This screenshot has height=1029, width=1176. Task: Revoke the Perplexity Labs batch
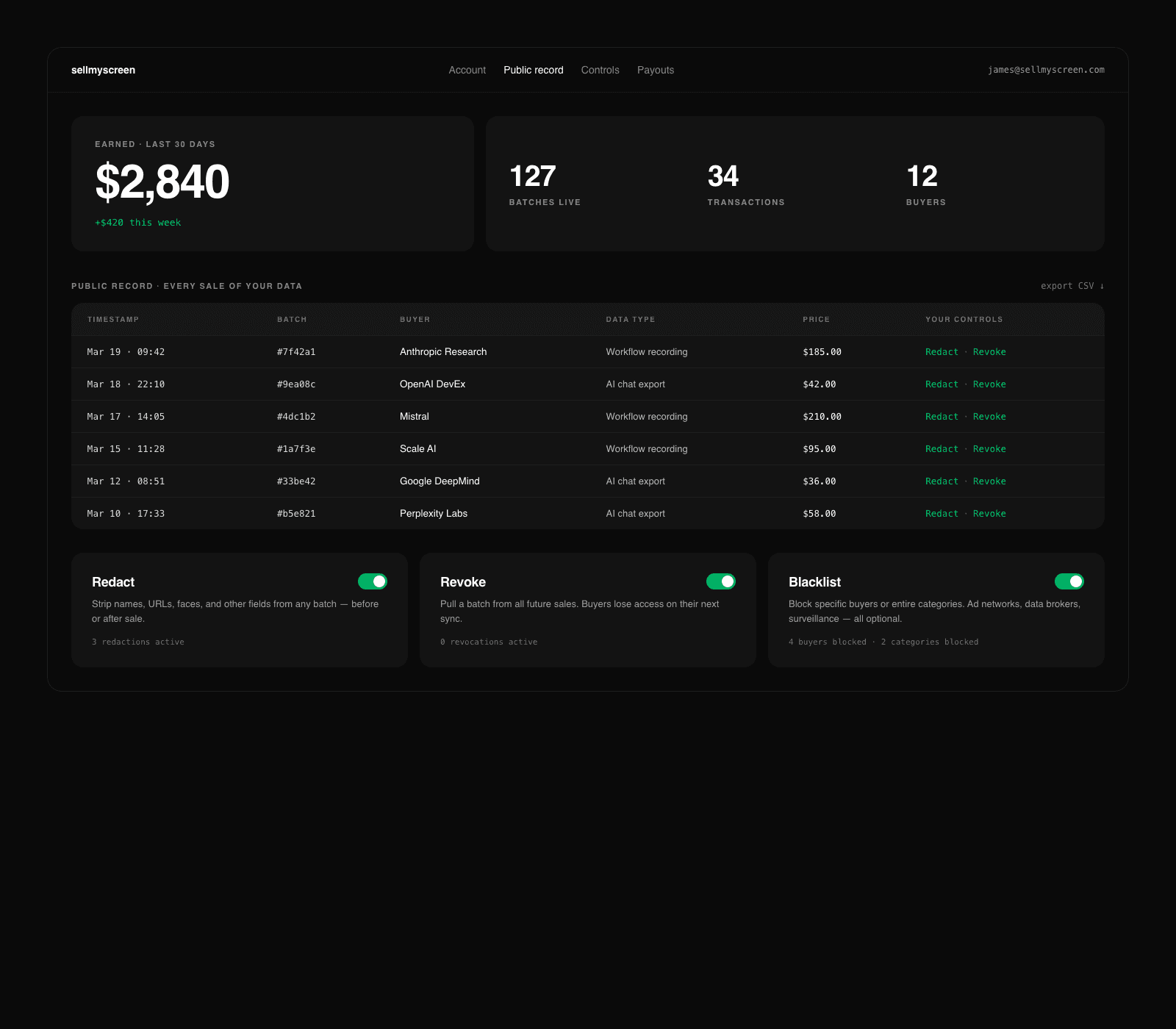pos(989,514)
